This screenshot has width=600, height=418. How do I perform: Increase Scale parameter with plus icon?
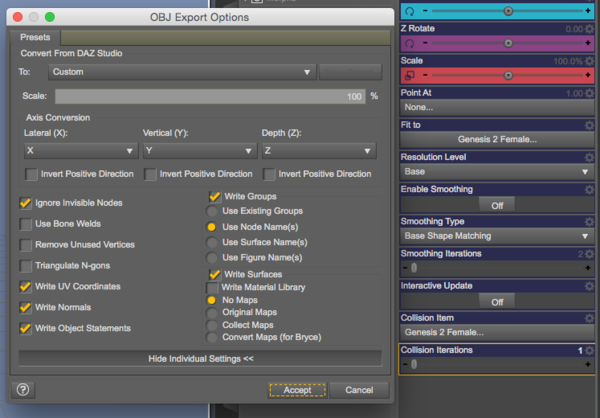(x=588, y=75)
